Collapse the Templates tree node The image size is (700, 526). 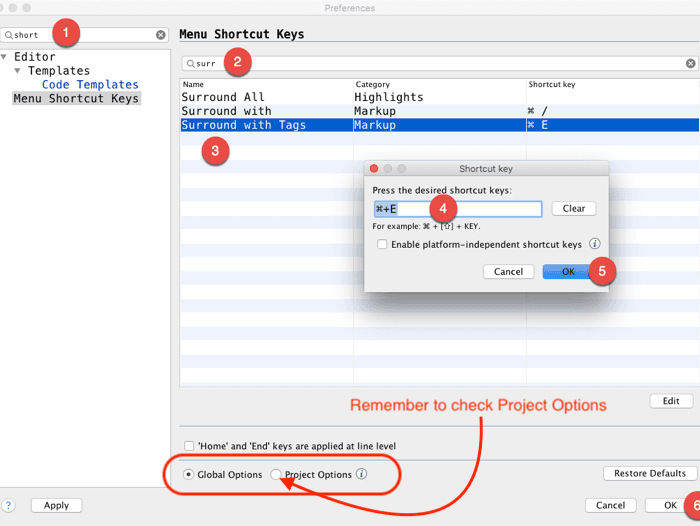tap(18, 71)
